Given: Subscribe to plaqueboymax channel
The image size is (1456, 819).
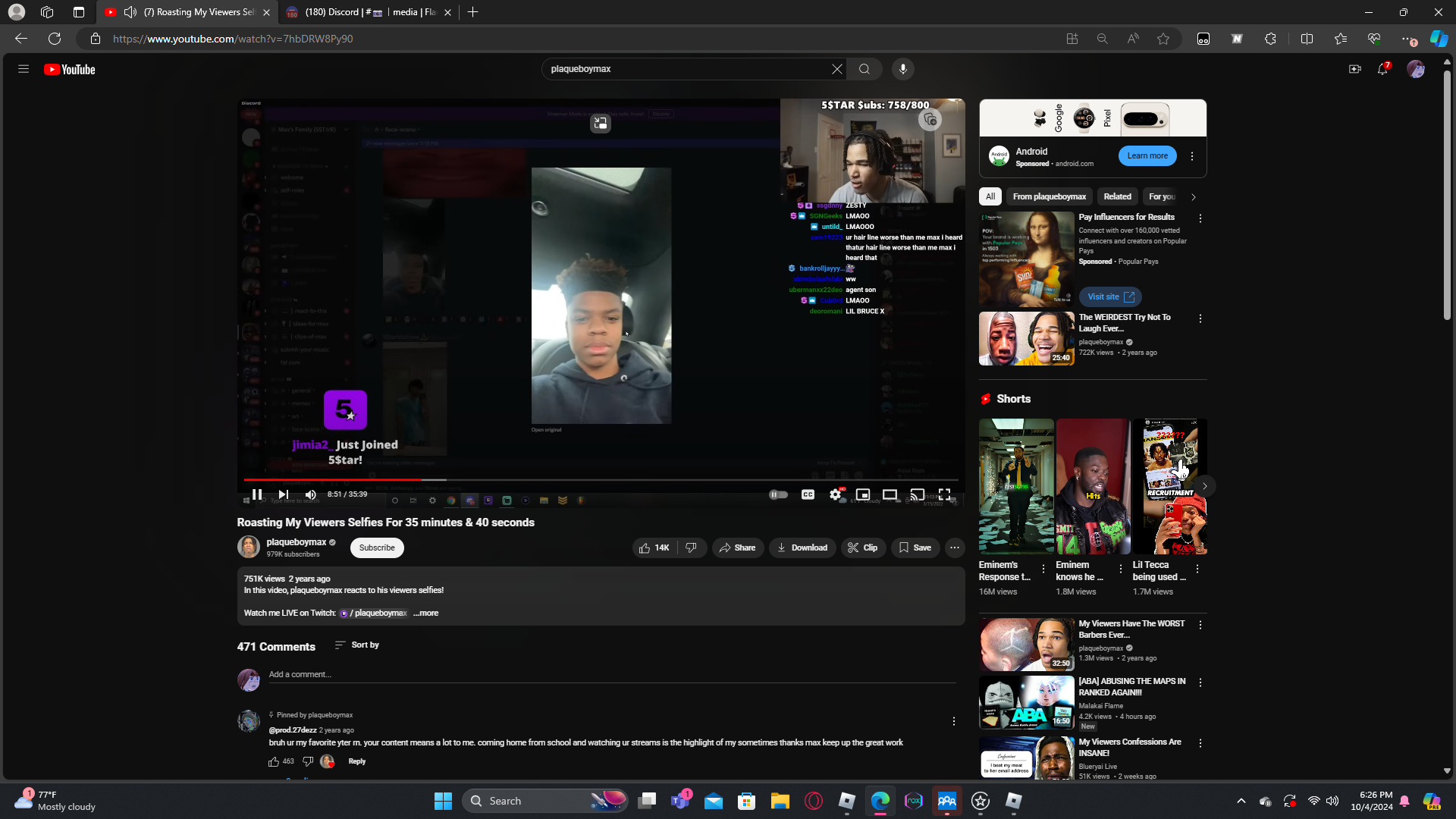Looking at the screenshot, I should point(377,548).
